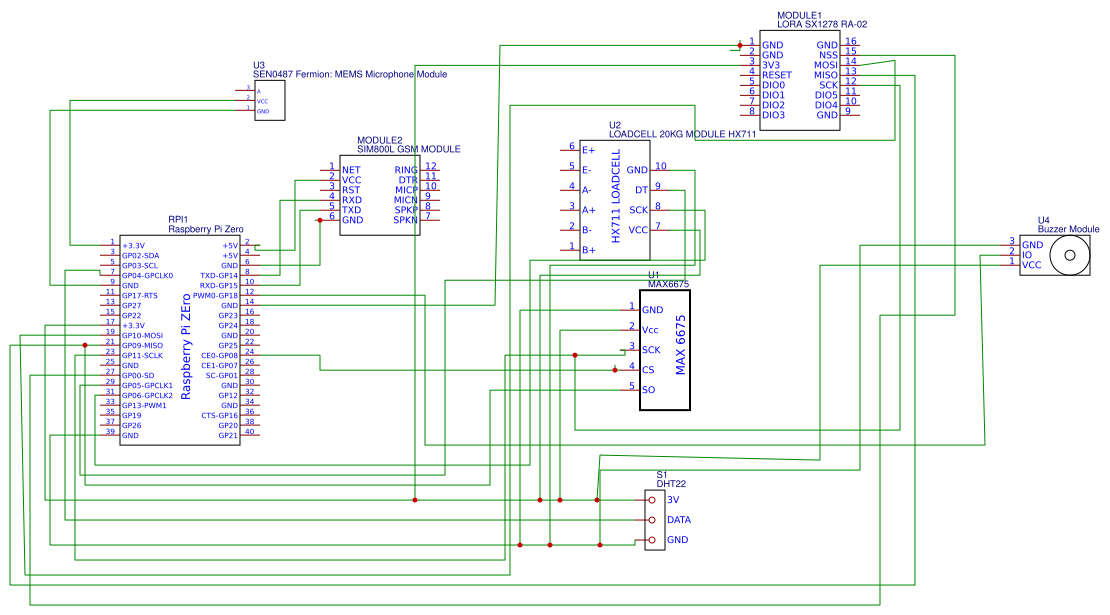Select the MODULE1 reference label
The height and width of the screenshot is (615, 1110).
799,15
